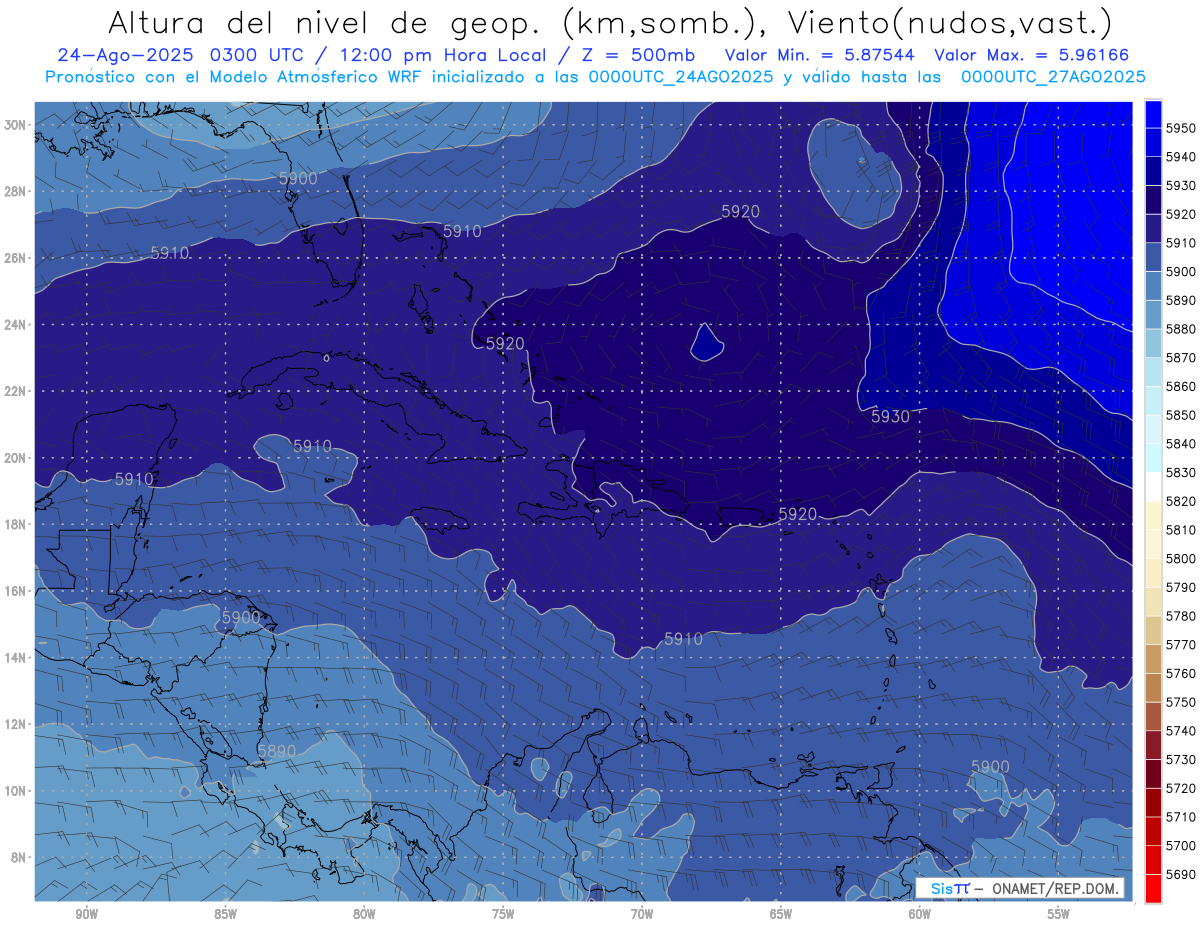Click the 60W longitude axis label
This screenshot has height=927, width=1200.
pos(920,914)
